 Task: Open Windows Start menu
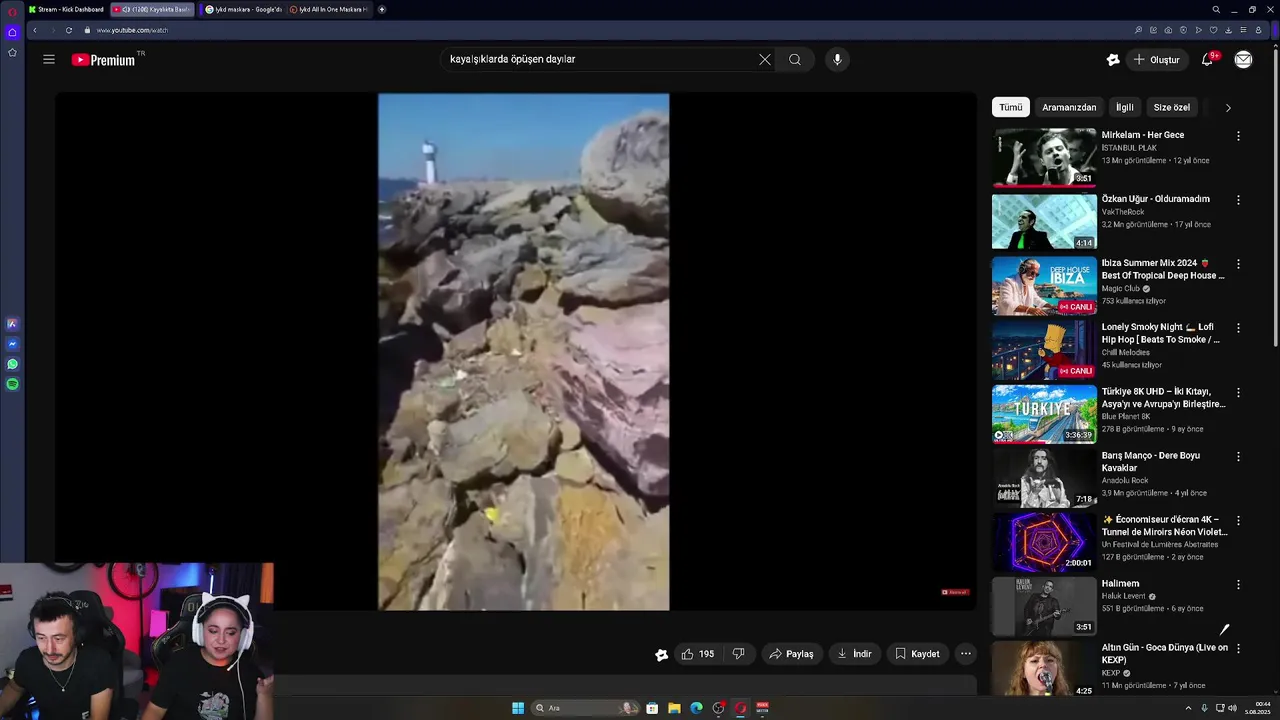518,708
